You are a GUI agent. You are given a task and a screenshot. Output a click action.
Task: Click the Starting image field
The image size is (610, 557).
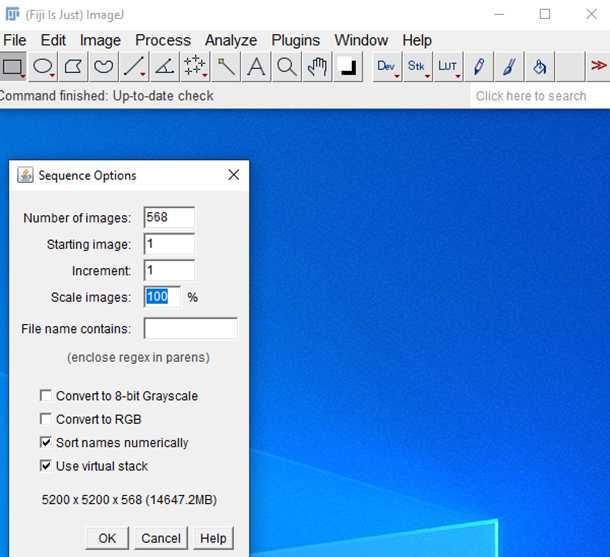coord(169,244)
